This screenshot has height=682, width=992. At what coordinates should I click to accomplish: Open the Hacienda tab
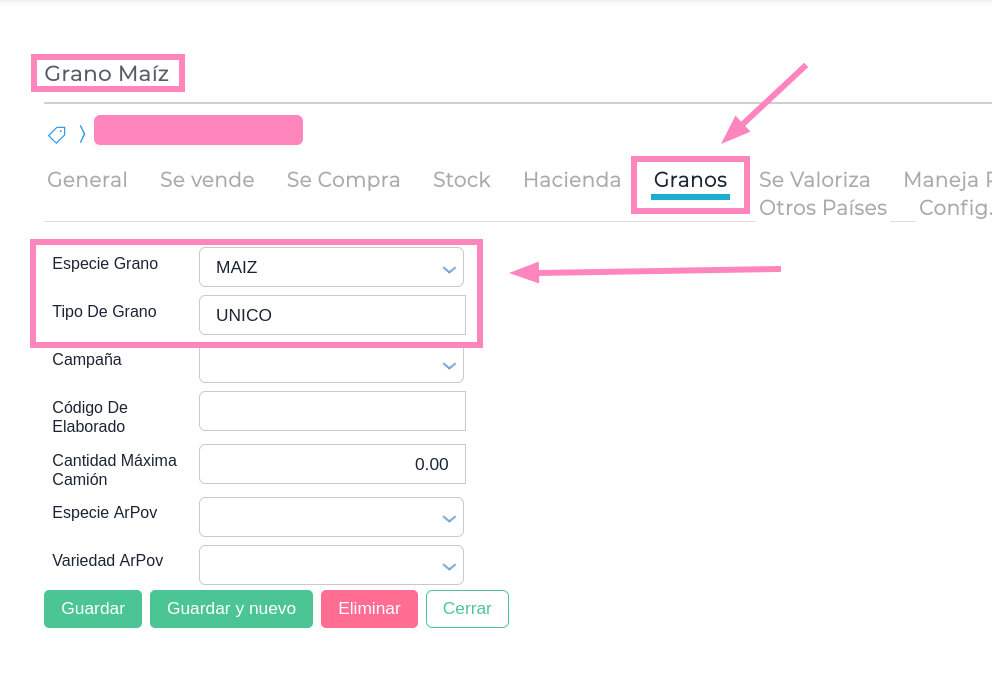[572, 180]
